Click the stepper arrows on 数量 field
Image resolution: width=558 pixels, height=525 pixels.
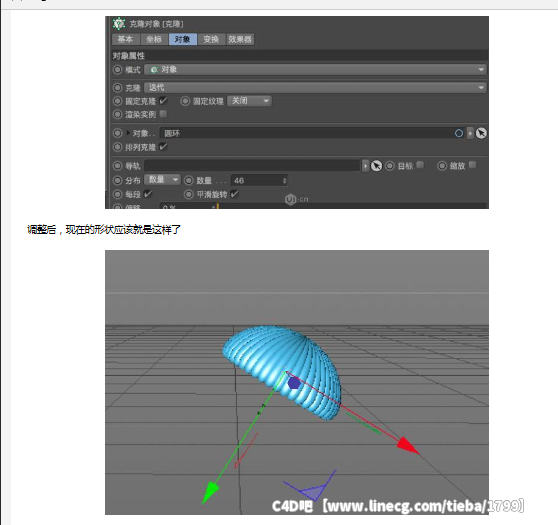285,180
